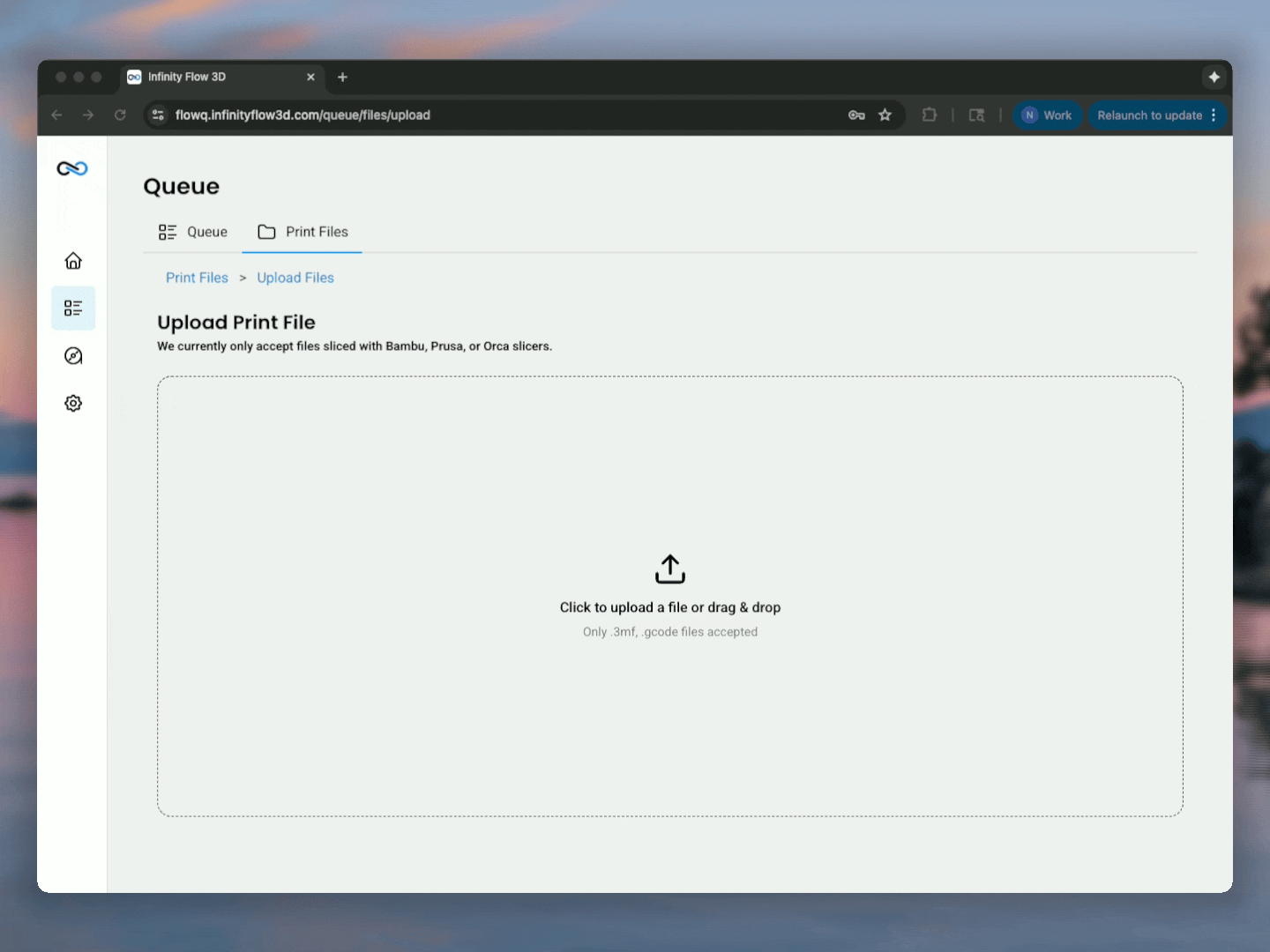Click the file upload drop zone text
Screen dimensions: 1270x952
pyautogui.click(x=670, y=607)
